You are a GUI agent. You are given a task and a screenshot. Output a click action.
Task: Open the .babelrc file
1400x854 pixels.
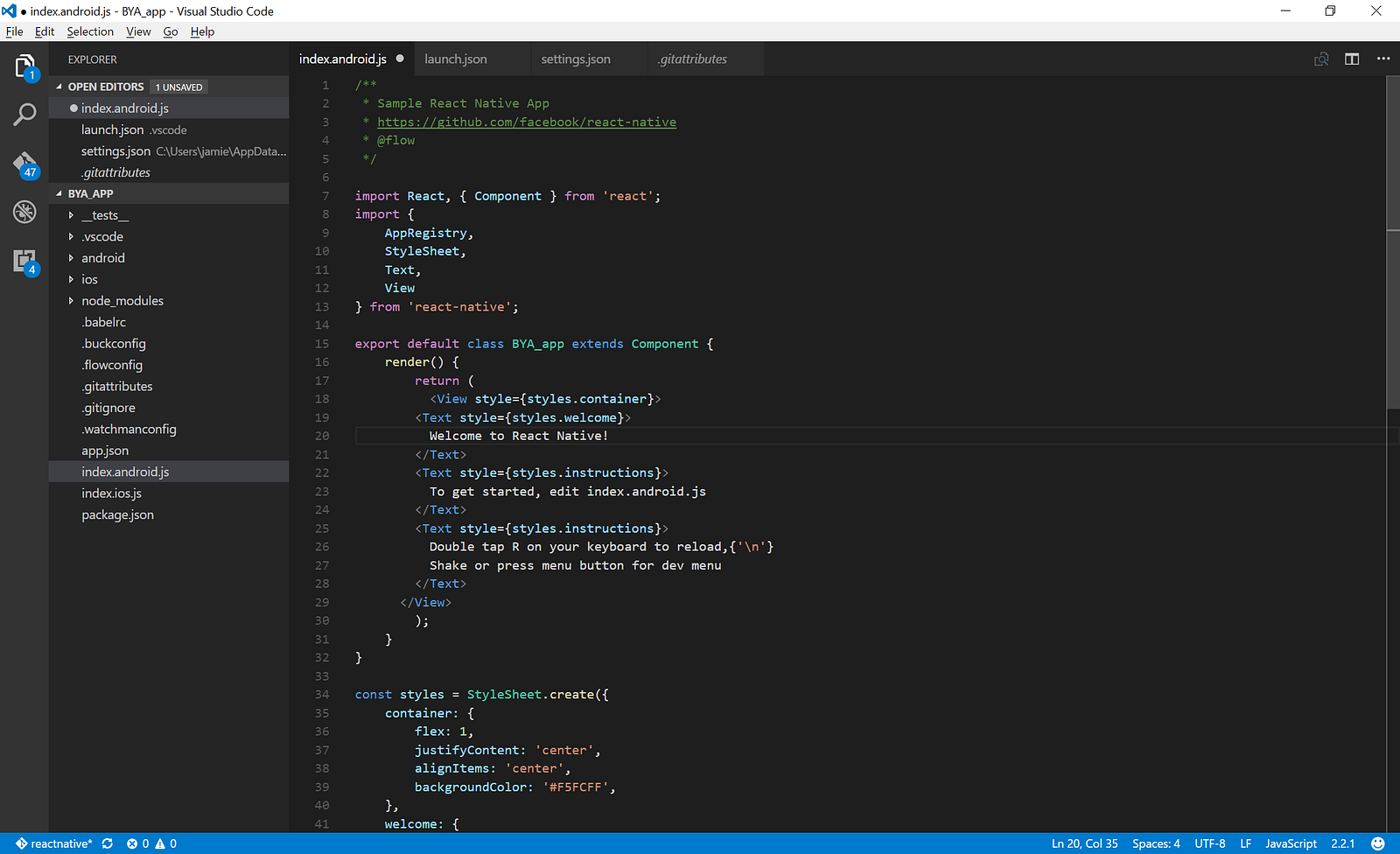(169, 322)
